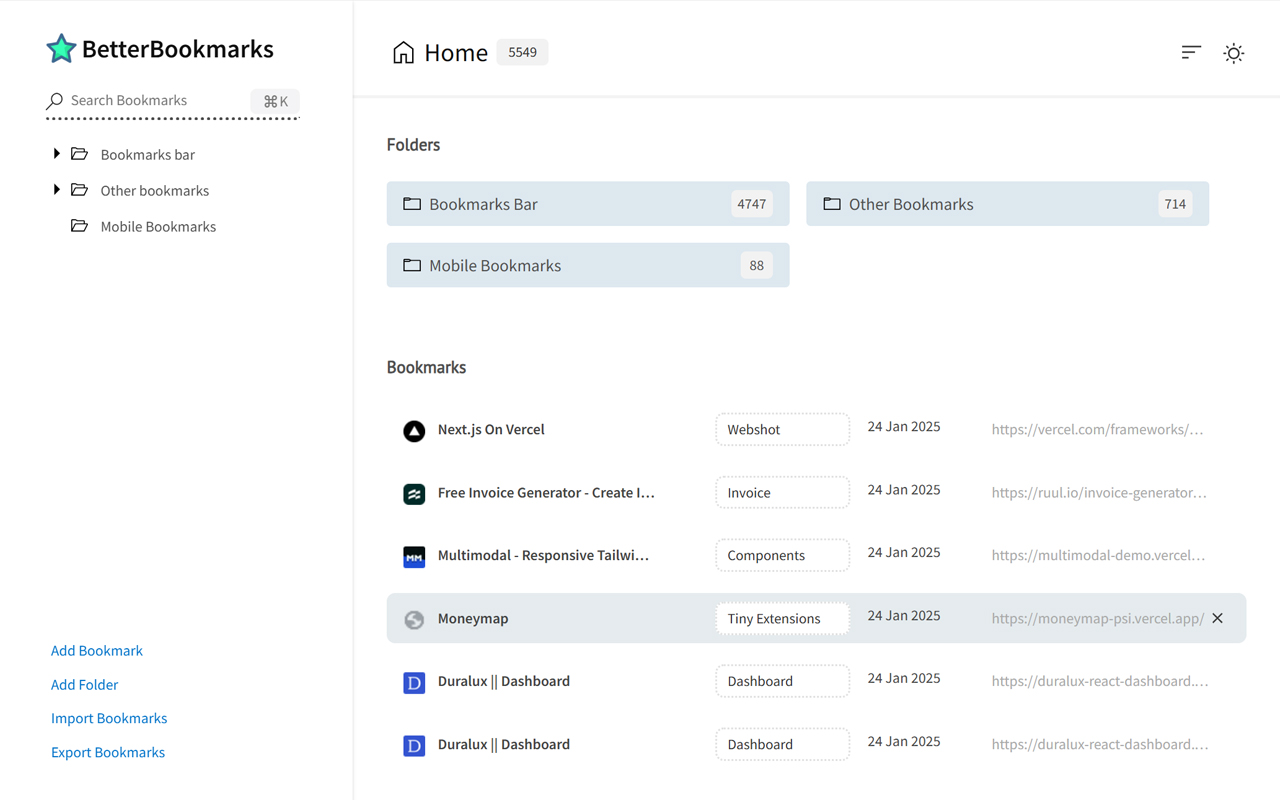Click the second Duralux Dashboard favicon

click(414, 745)
